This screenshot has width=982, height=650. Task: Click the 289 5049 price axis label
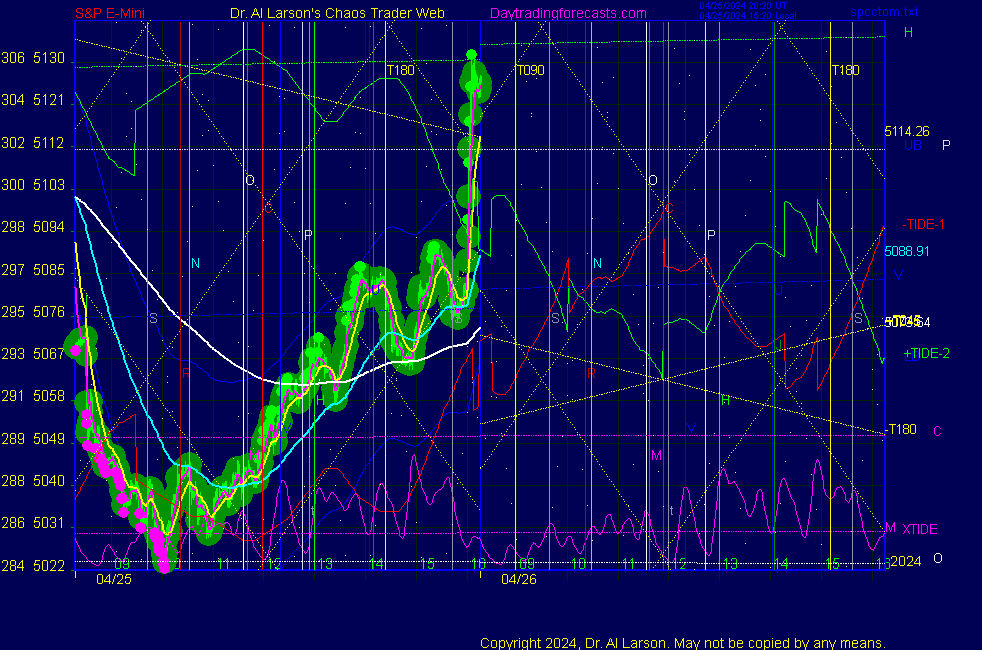pyautogui.click(x=33, y=438)
